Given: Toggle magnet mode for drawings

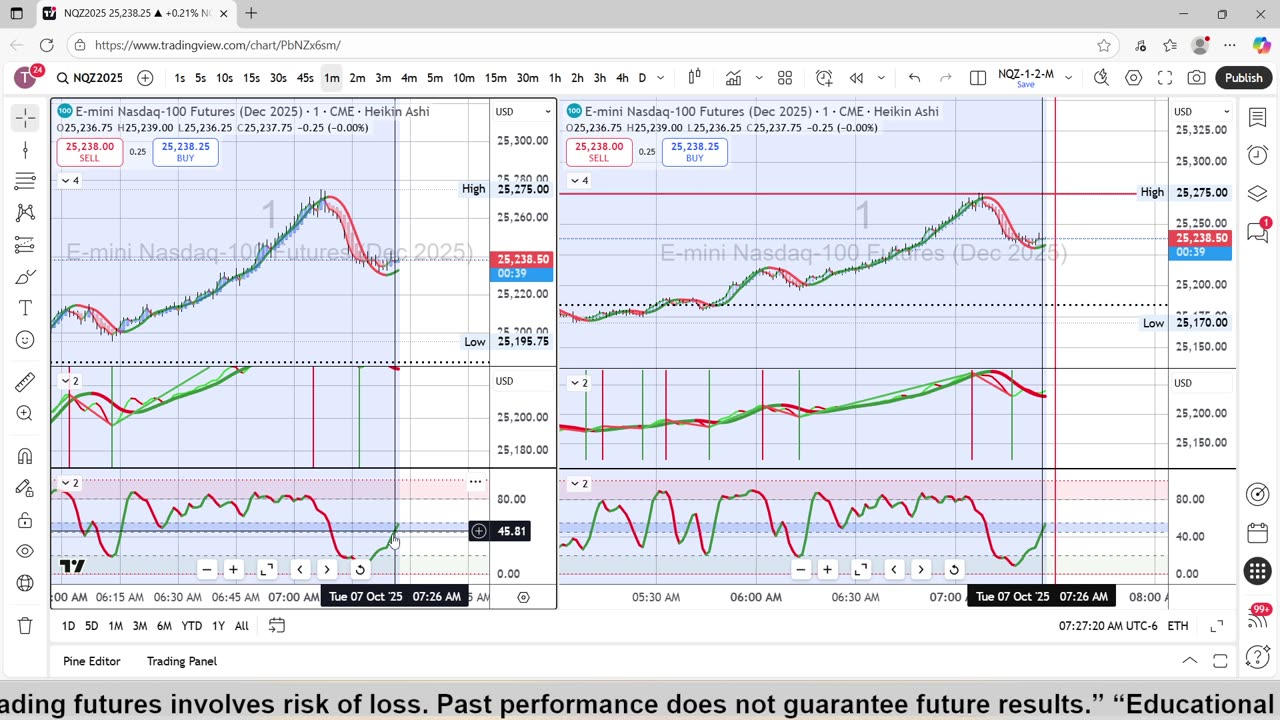Looking at the screenshot, I should coord(25,456).
